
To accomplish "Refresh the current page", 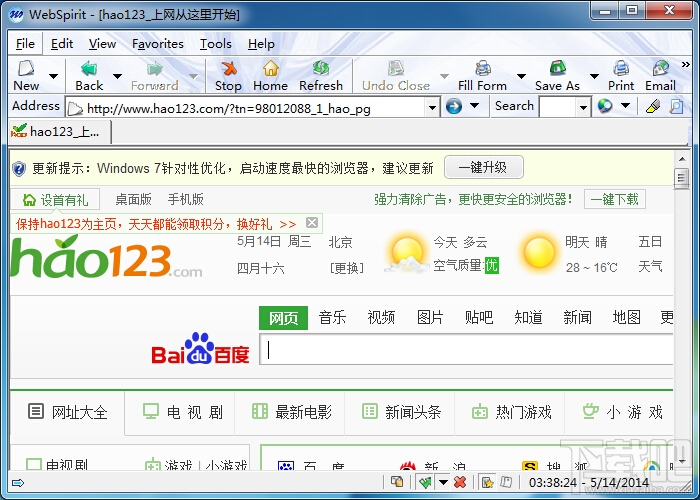I will [321, 68].
